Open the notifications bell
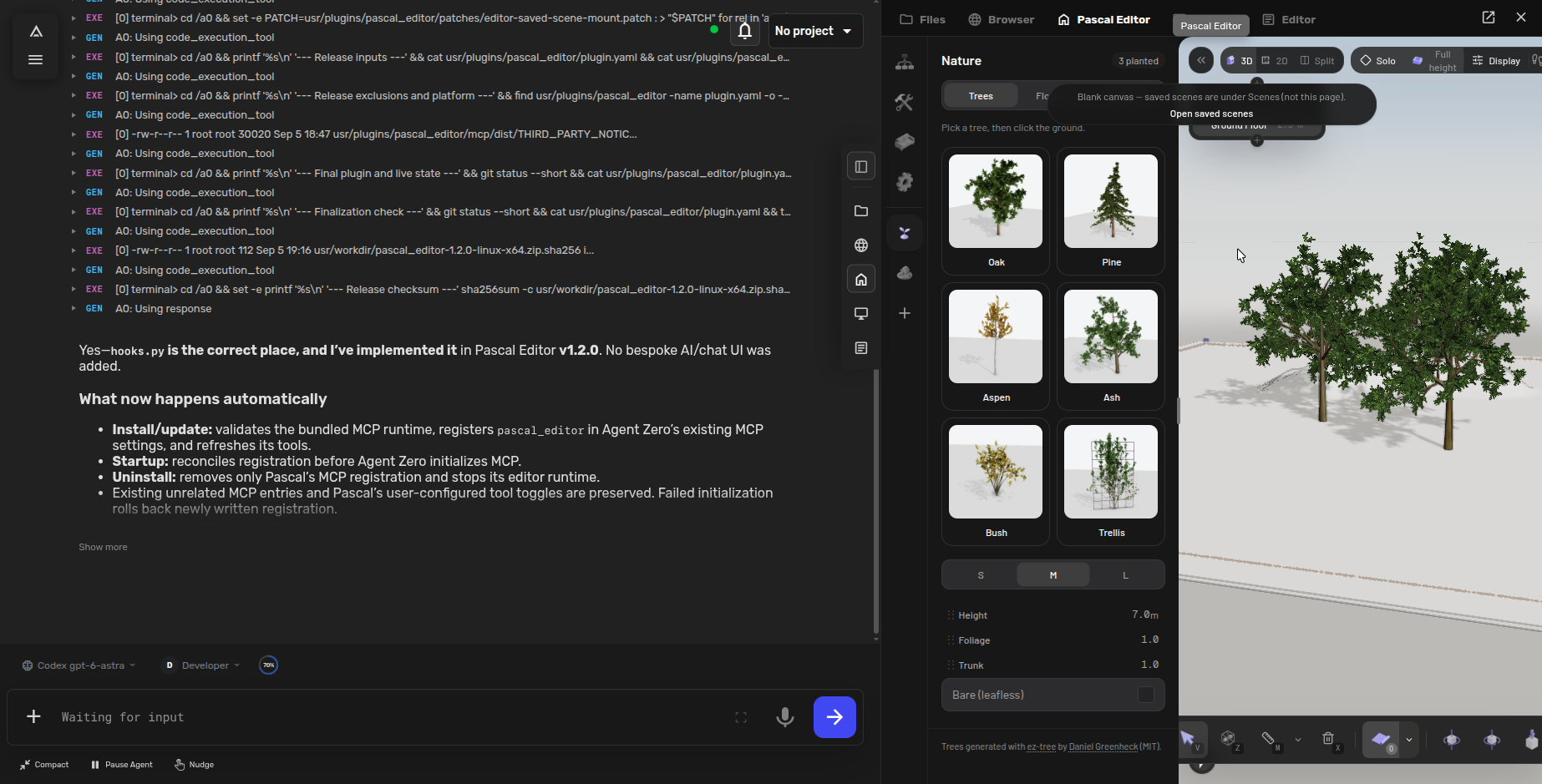 [744, 31]
